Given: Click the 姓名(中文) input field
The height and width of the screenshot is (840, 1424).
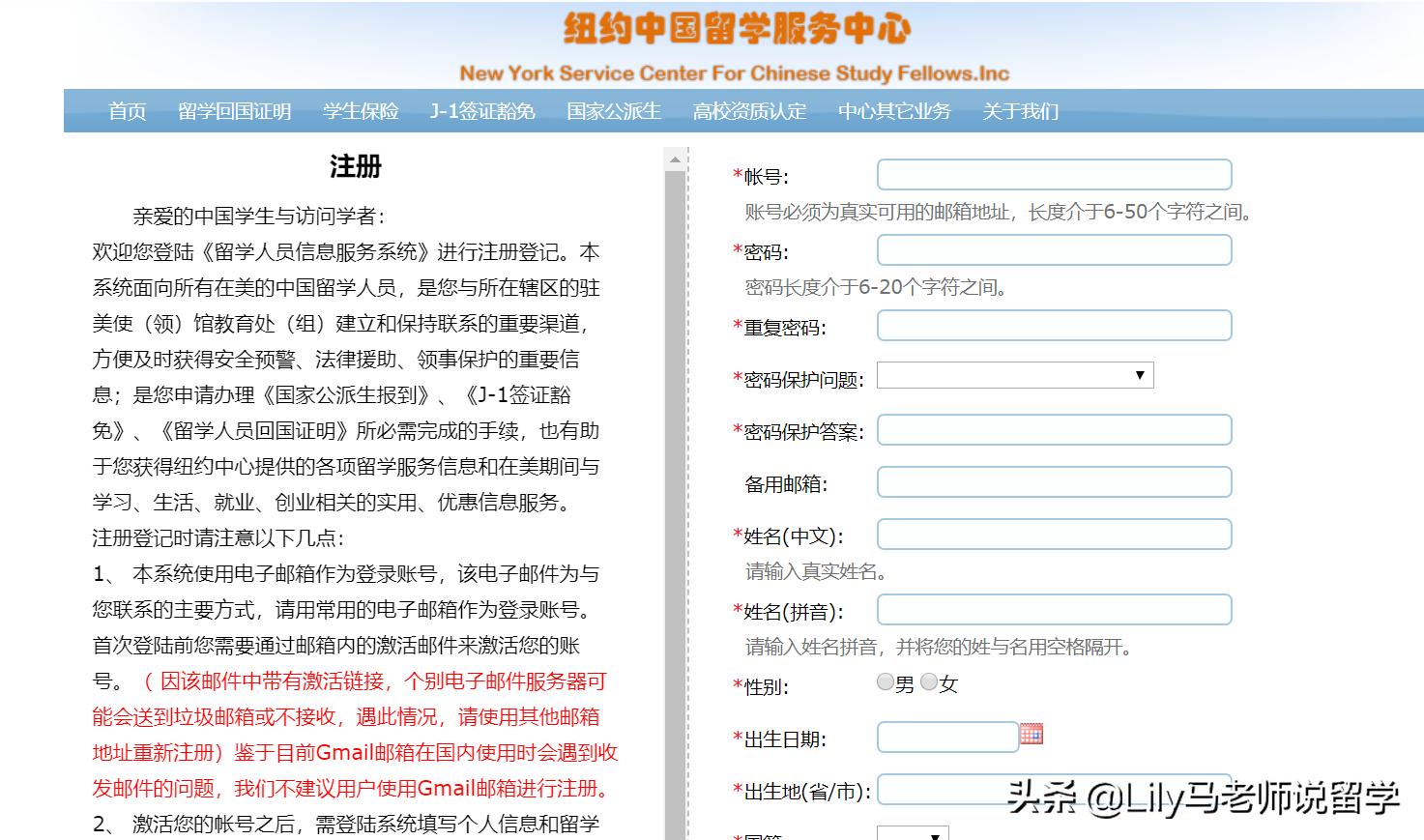Looking at the screenshot, I should pos(1054,534).
